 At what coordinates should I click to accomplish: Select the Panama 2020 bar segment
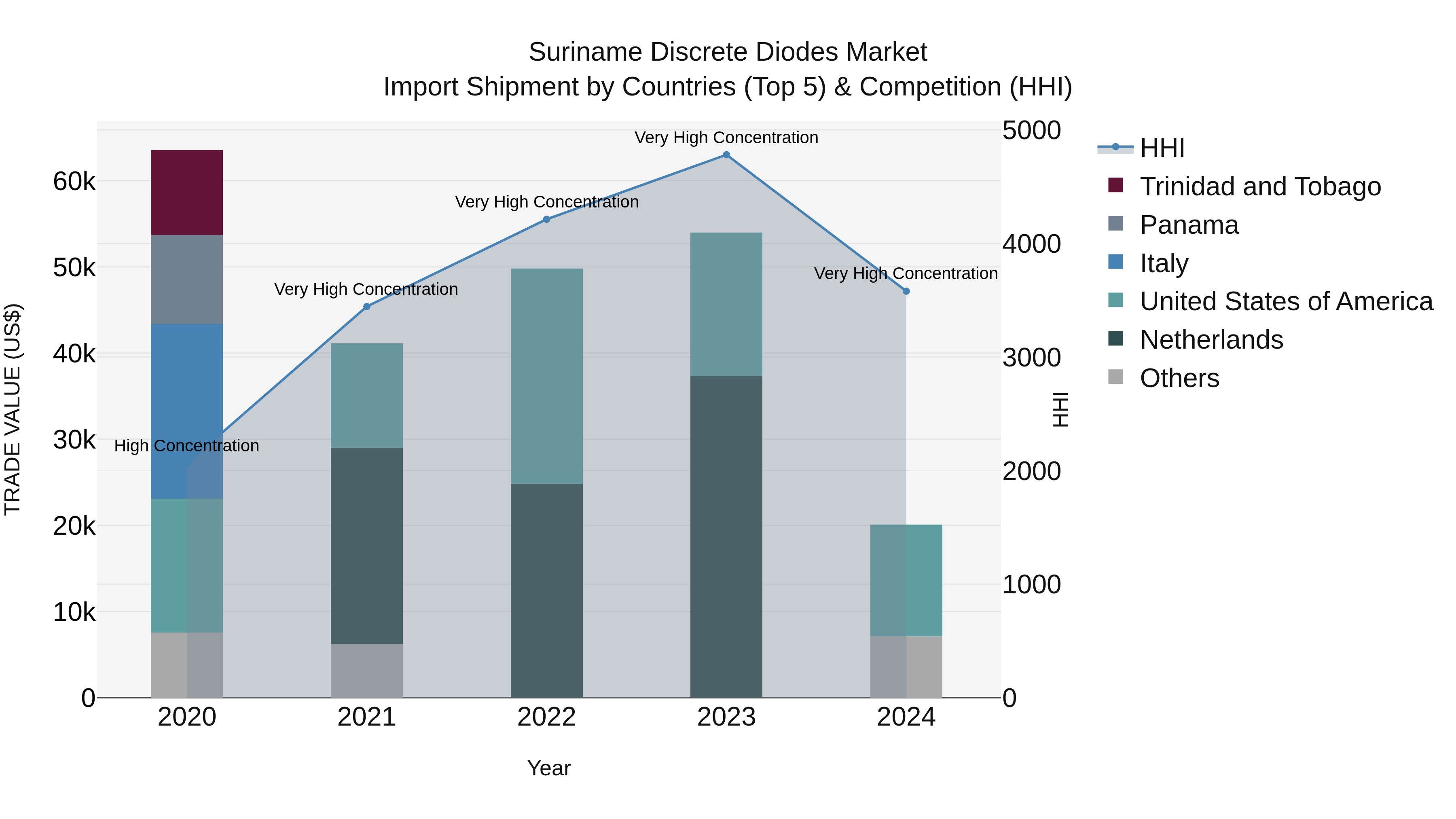(x=187, y=280)
